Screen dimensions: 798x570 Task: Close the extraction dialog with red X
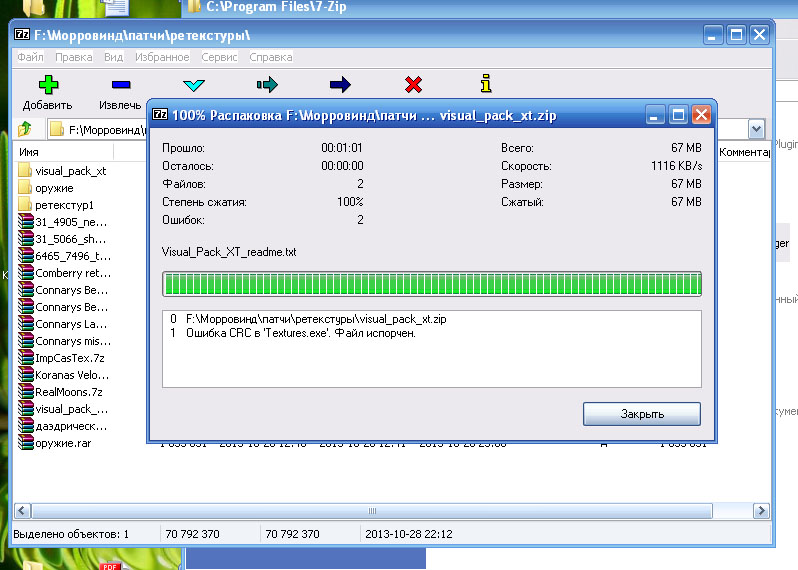701,115
